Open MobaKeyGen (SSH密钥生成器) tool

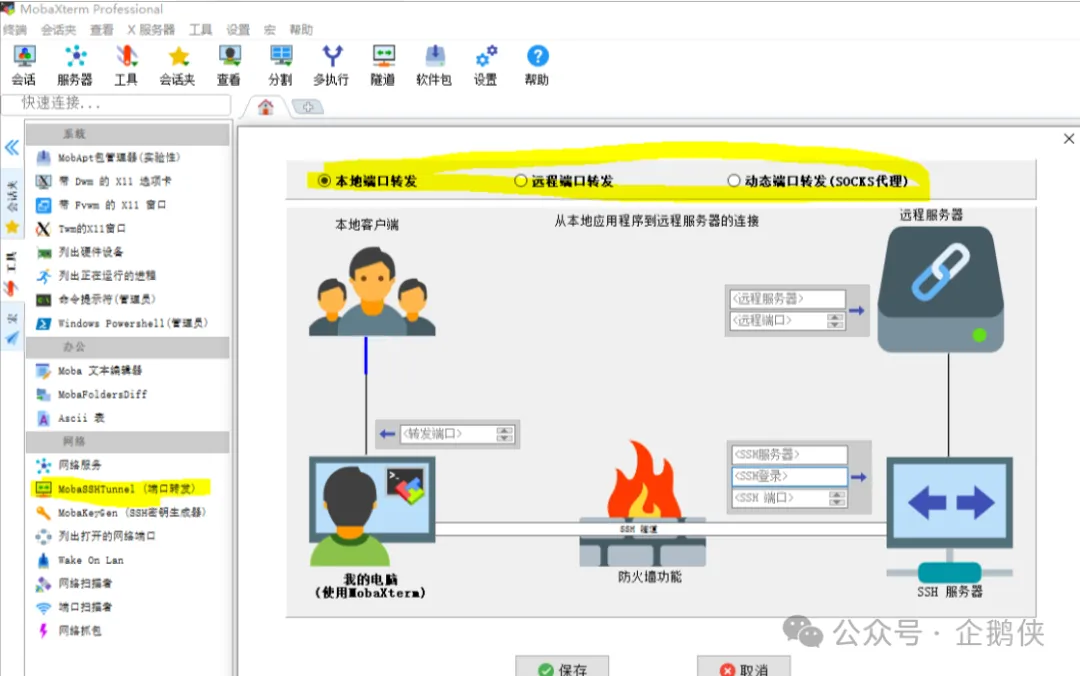(121, 513)
